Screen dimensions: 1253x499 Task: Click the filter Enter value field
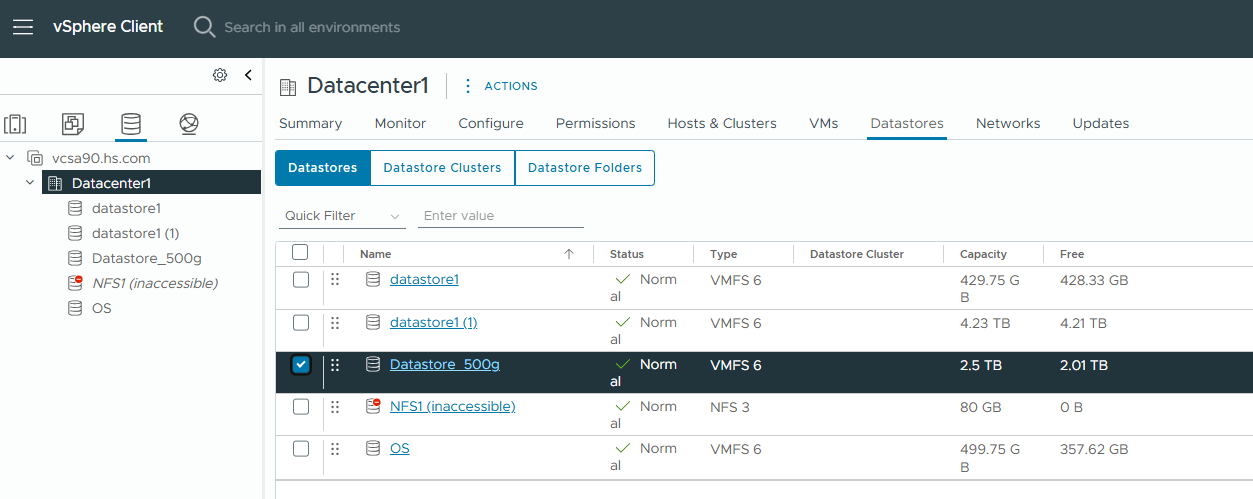(x=501, y=216)
